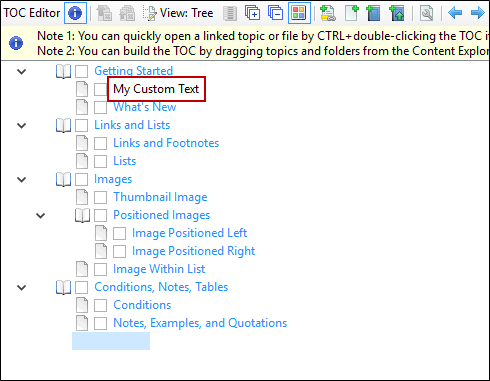The image size is (490, 381).
Task: Collapse the Getting Started book
Action: pos(22,71)
